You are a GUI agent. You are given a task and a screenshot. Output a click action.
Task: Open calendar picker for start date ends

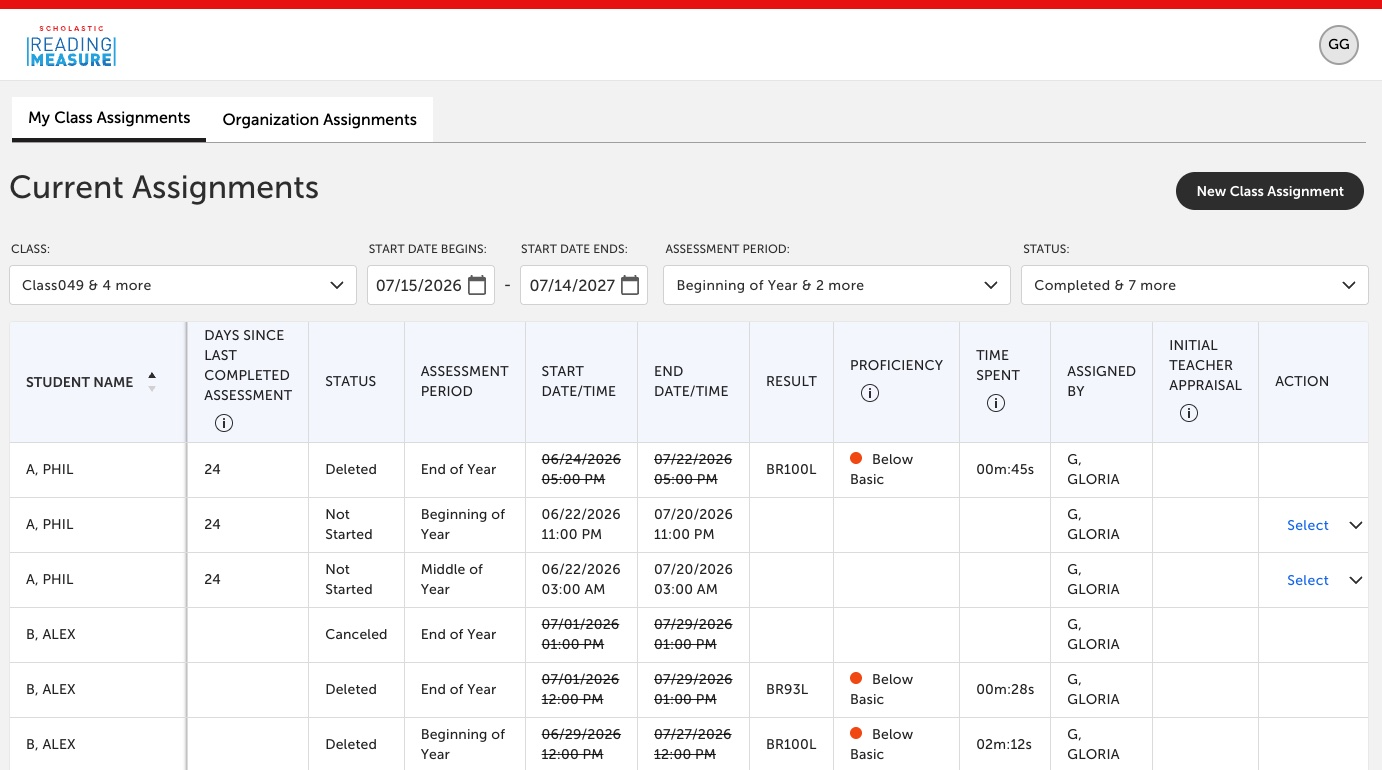click(630, 285)
